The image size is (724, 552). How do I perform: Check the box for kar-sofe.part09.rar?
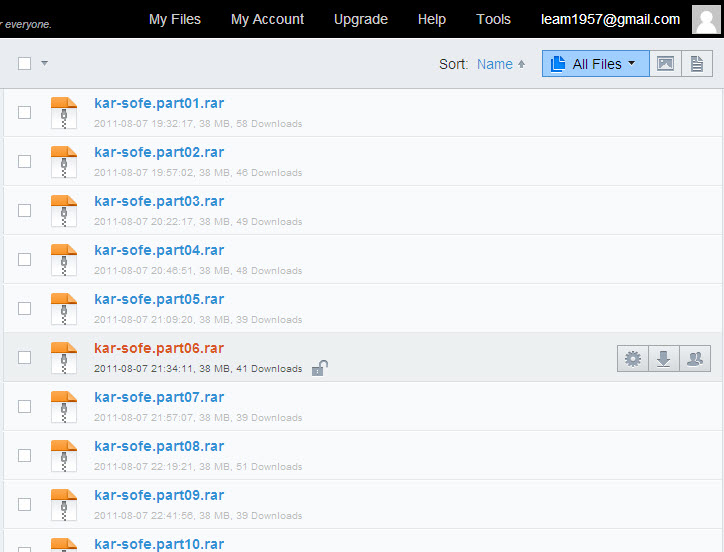pyautogui.click(x=24, y=504)
